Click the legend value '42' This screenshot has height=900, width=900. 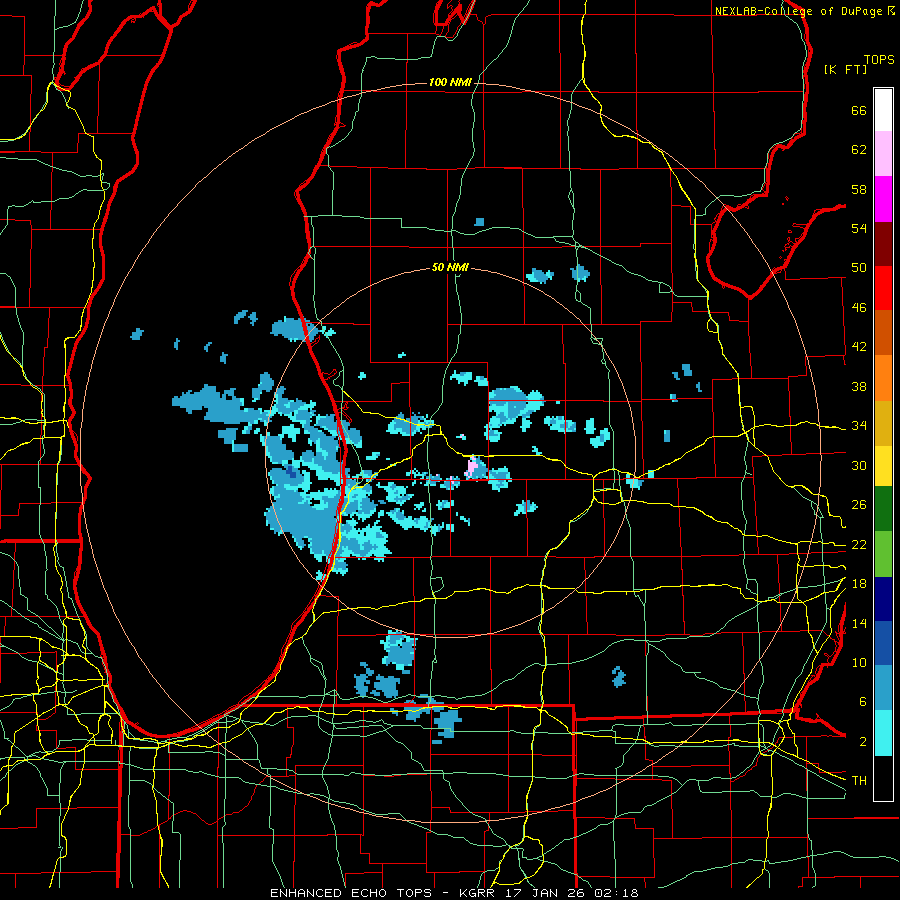click(x=859, y=347)
